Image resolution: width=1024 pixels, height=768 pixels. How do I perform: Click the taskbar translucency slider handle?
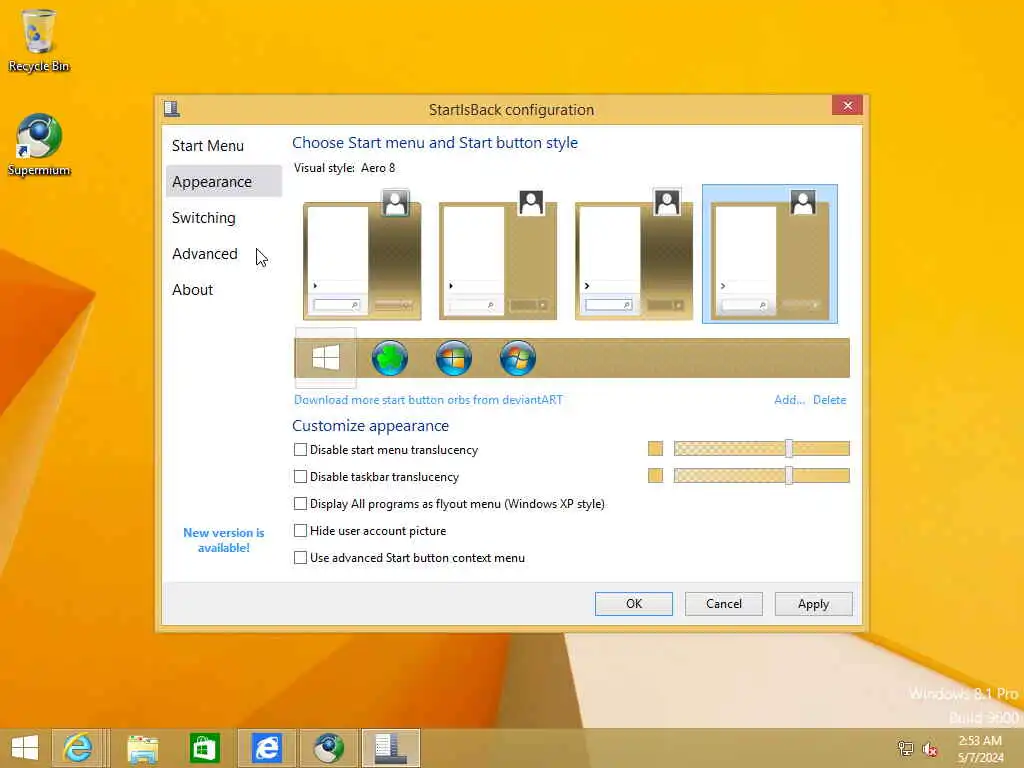(789, 475)
